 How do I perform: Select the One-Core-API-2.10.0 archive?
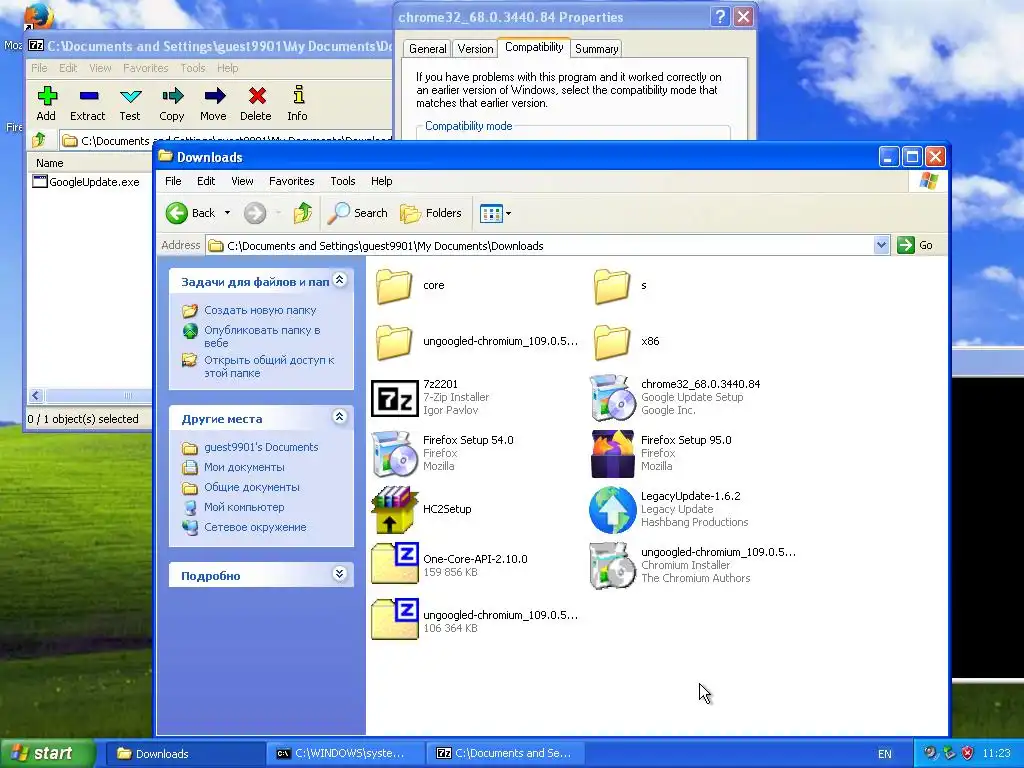[449, 565]
